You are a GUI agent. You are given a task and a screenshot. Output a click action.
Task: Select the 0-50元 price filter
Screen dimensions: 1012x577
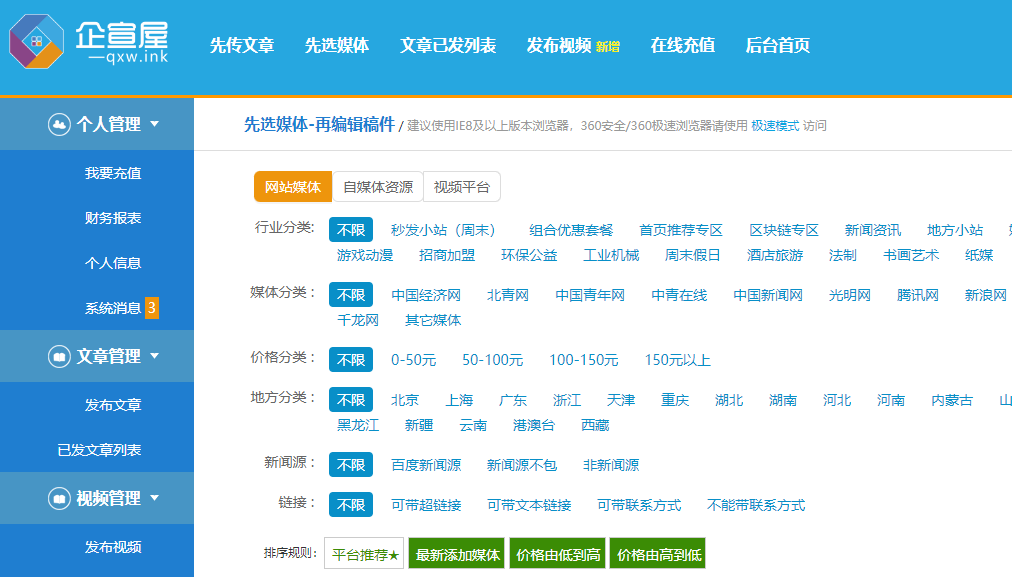413,360
